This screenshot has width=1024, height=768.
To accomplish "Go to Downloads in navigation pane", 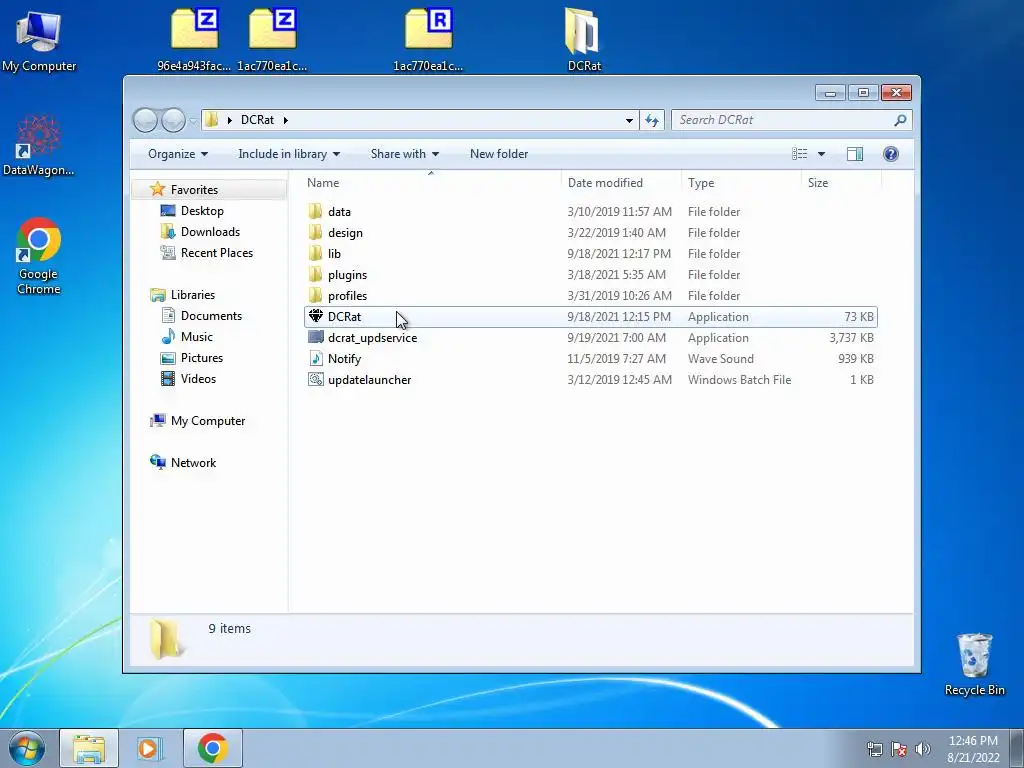I will click(210, 232).
